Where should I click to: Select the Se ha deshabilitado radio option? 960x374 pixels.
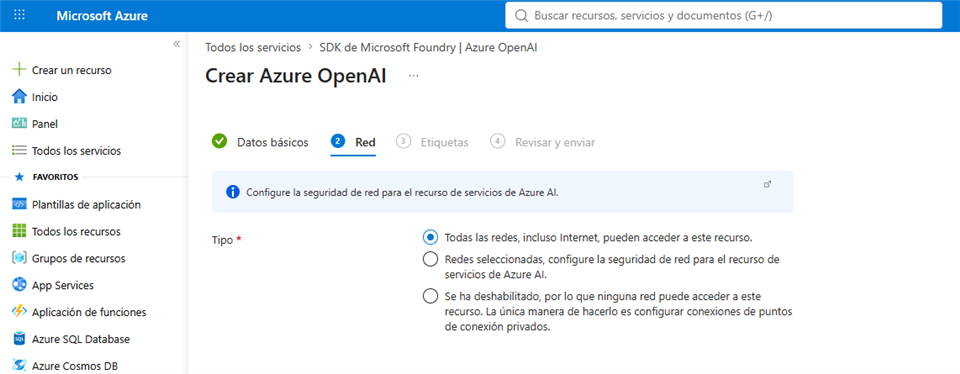(430, 296)
